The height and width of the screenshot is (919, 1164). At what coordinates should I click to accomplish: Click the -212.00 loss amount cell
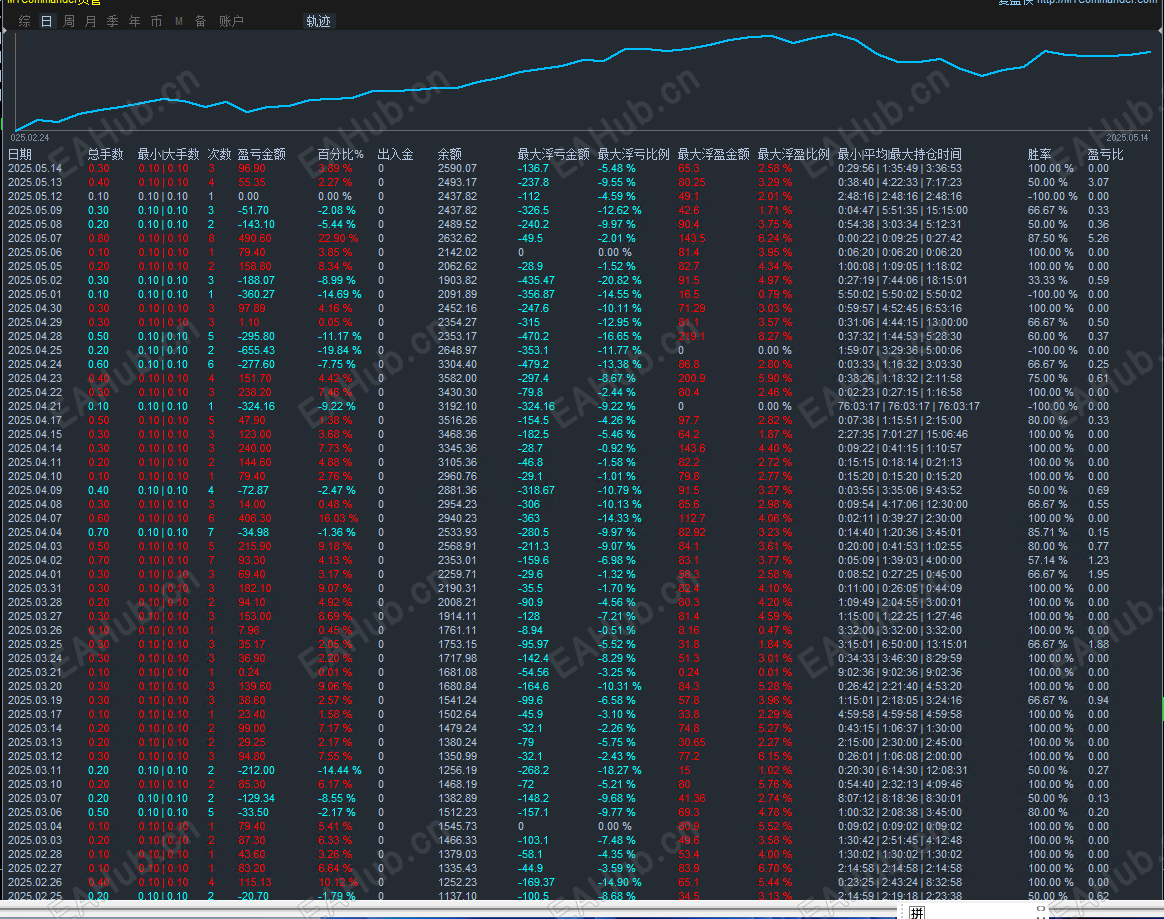pyautogui.click(x=256, y=771)
